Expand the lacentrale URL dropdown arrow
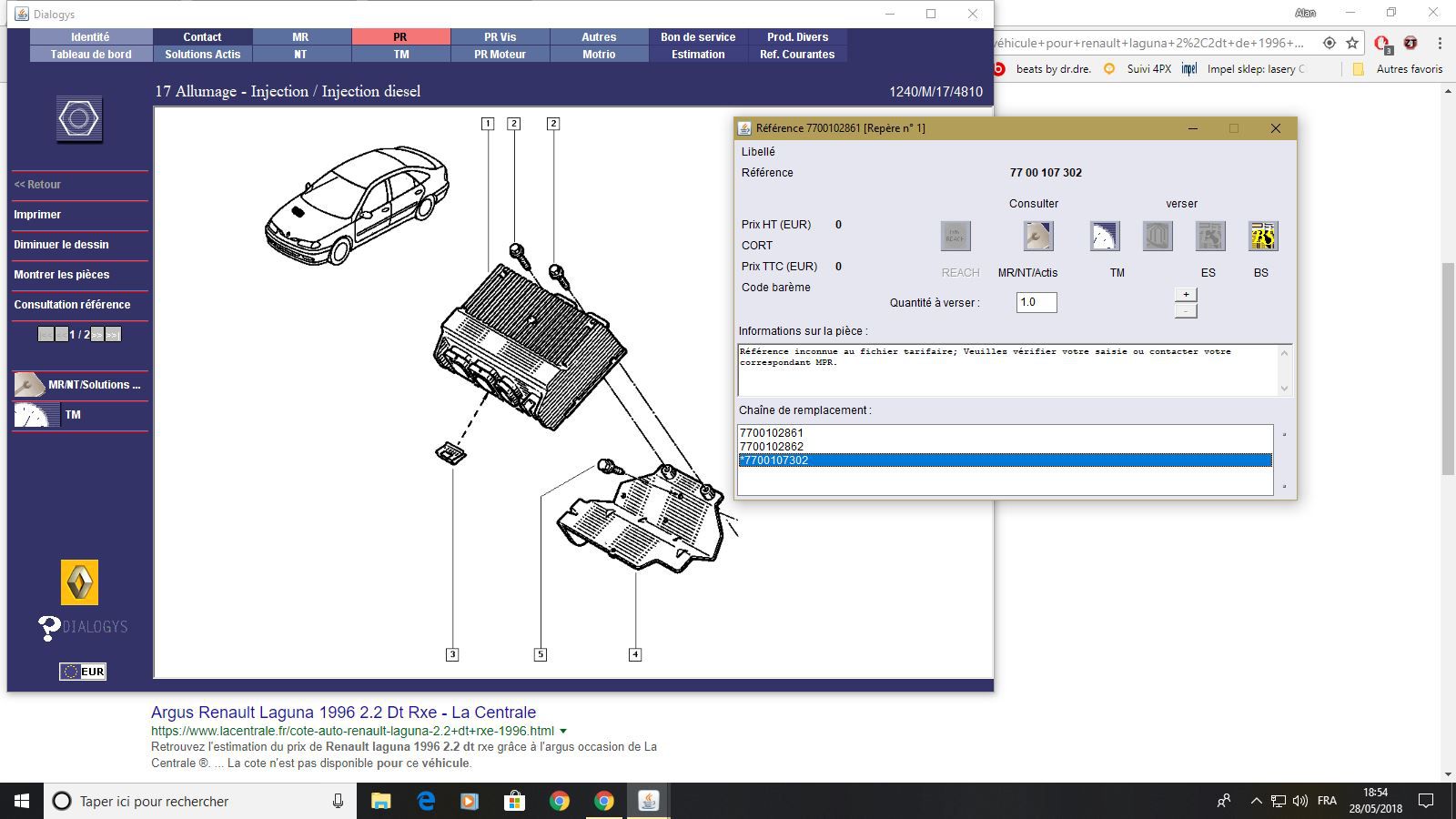 563,731
